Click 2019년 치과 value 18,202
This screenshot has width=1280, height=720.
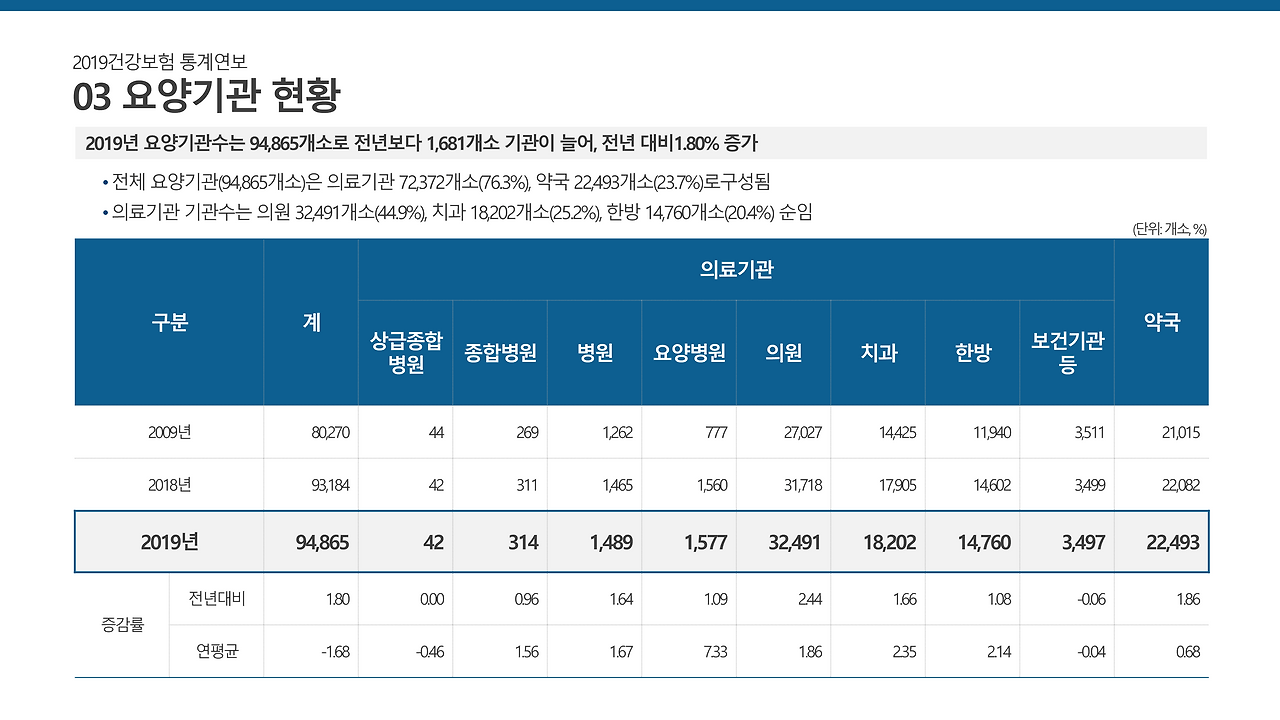point(888,542)
